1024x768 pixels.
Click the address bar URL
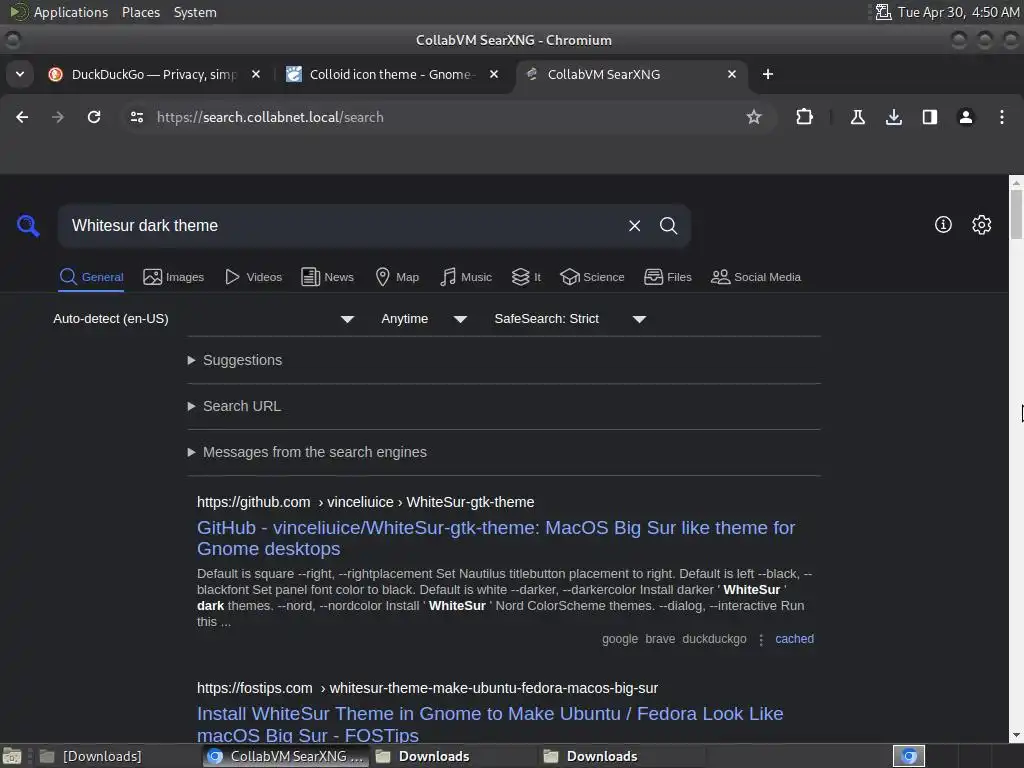(270, 118)
